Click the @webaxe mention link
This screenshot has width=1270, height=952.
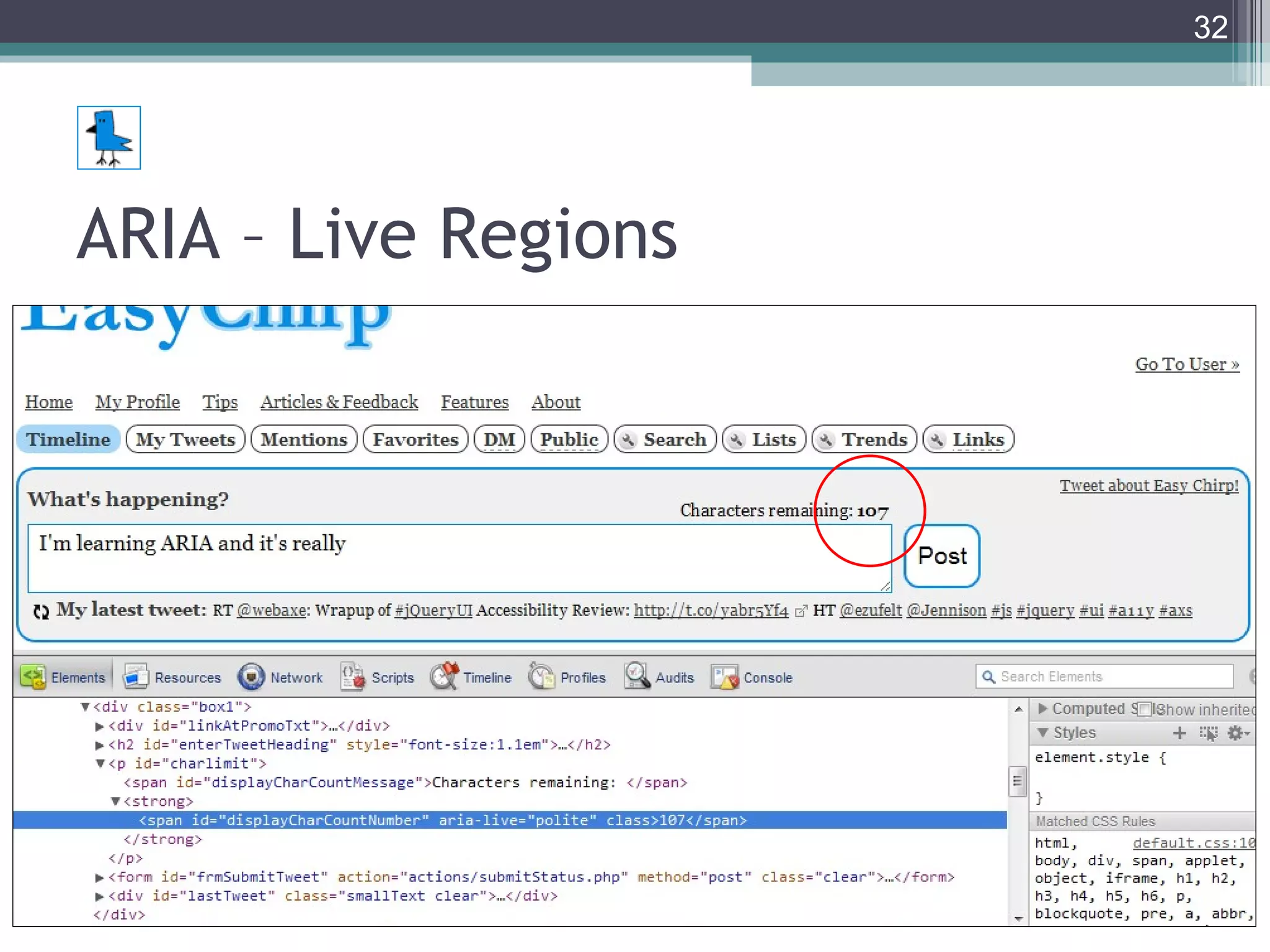click(x=272, y=610)
